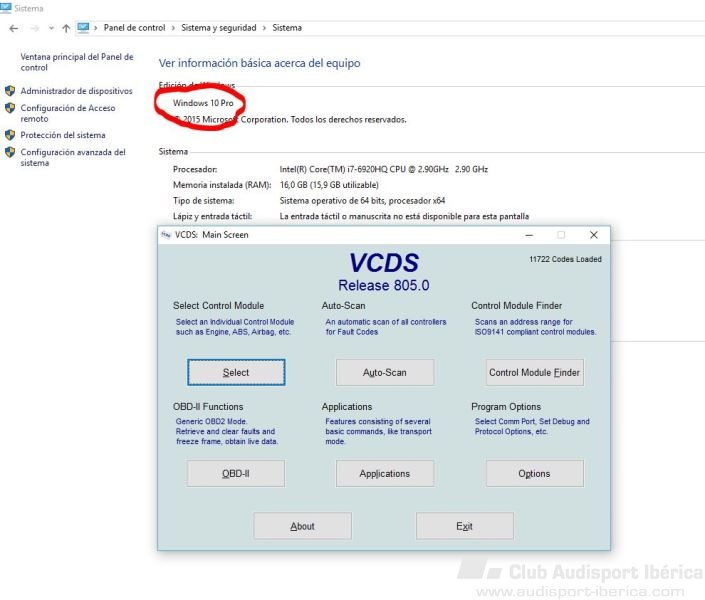This screenshot has width=705, height=600.
Task: Open the Control Module Finder
Action: point(535,372)
